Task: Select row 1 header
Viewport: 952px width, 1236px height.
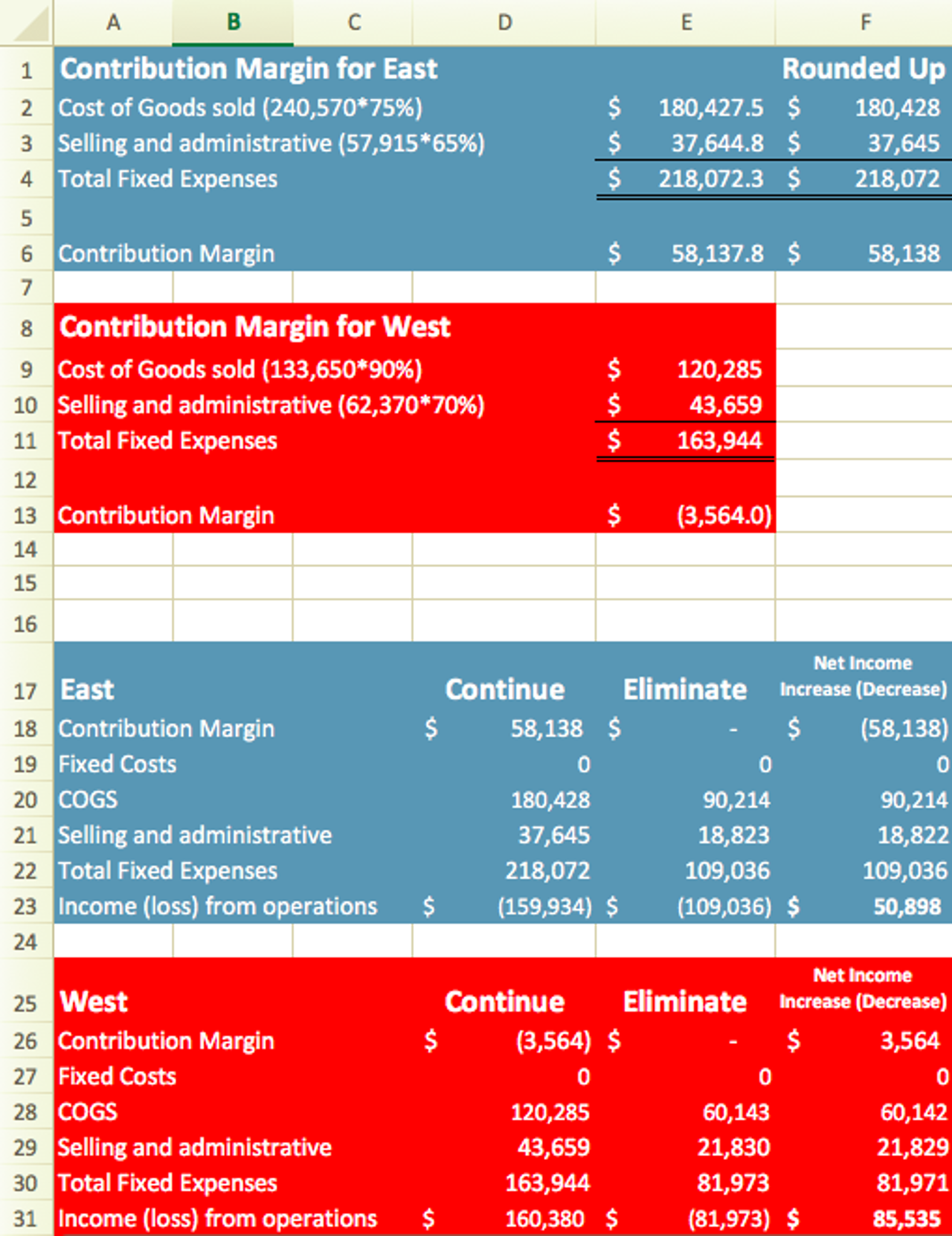Action: (x=27, y=71)
